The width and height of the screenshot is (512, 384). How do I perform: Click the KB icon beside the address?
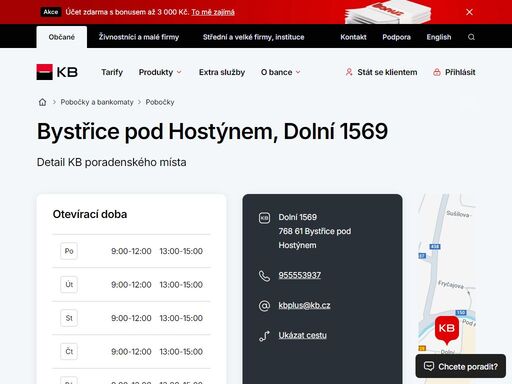264,218
